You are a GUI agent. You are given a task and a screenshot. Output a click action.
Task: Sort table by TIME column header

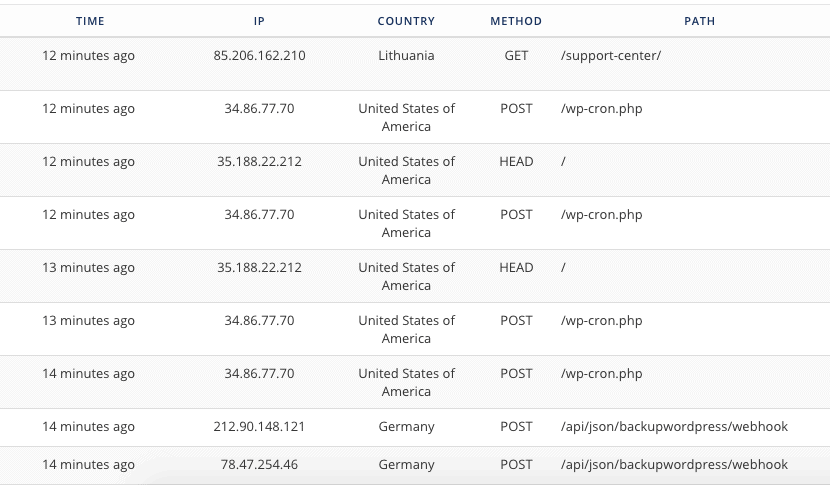90,21
